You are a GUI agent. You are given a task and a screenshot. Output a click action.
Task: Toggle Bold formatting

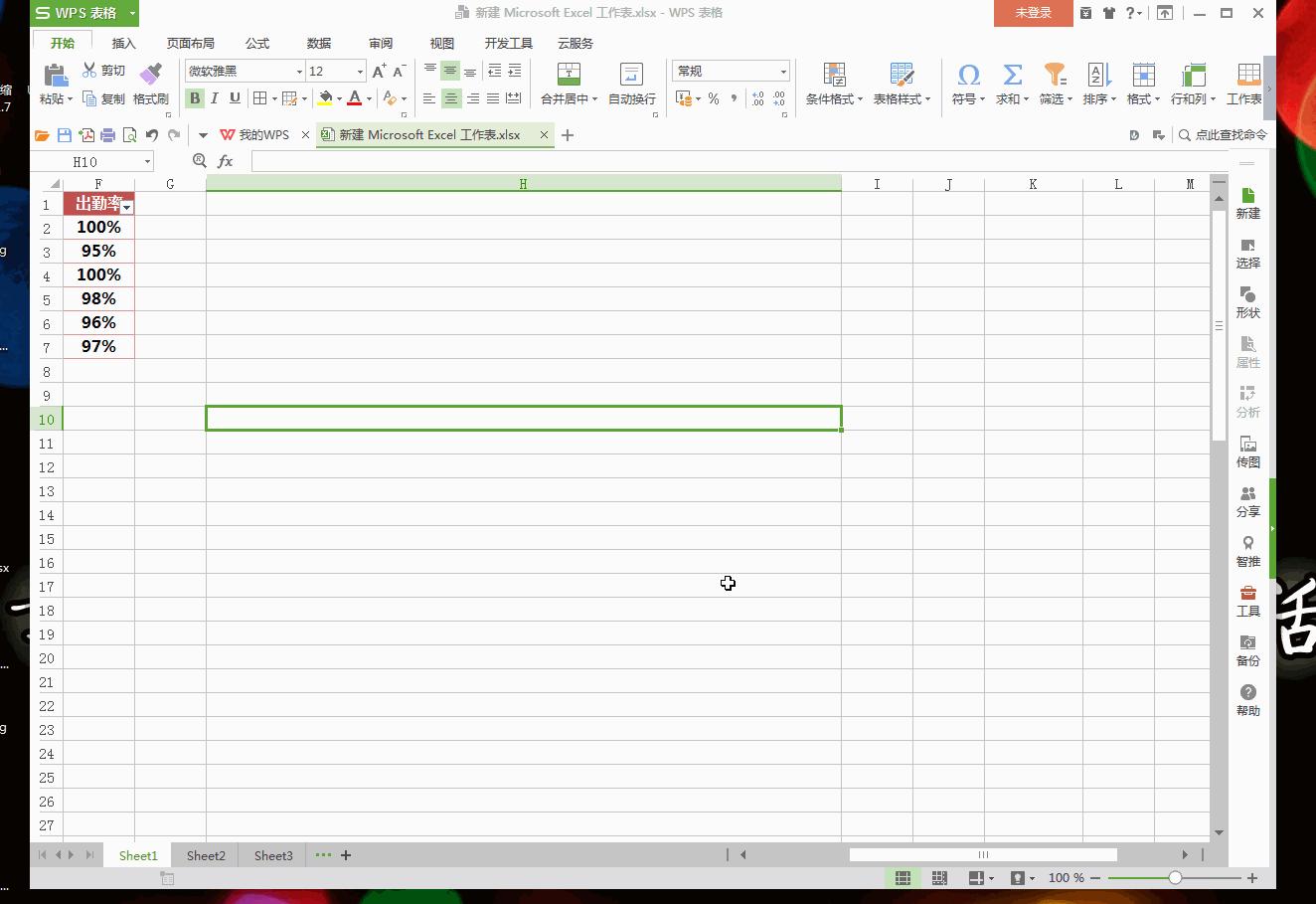click(x=195, y=98)
